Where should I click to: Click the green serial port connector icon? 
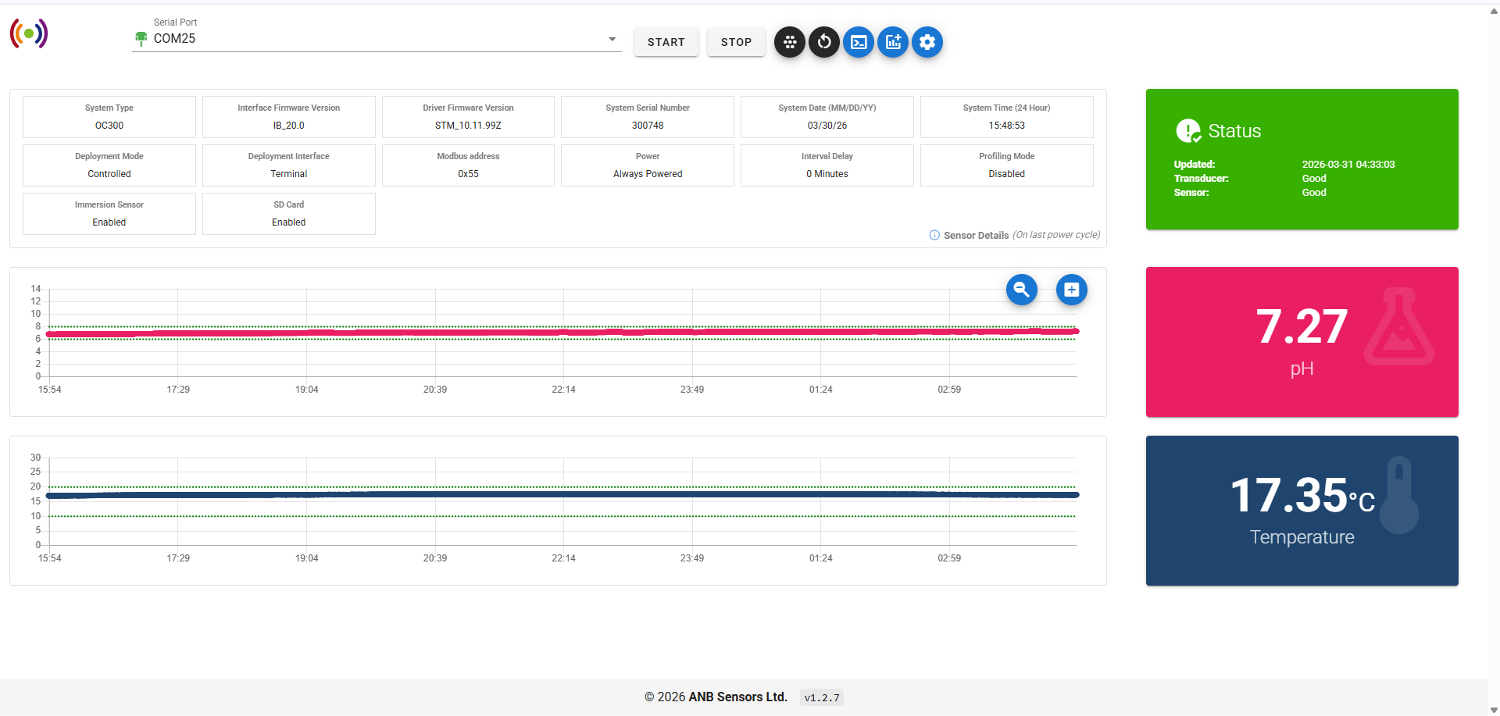point(141,39)
